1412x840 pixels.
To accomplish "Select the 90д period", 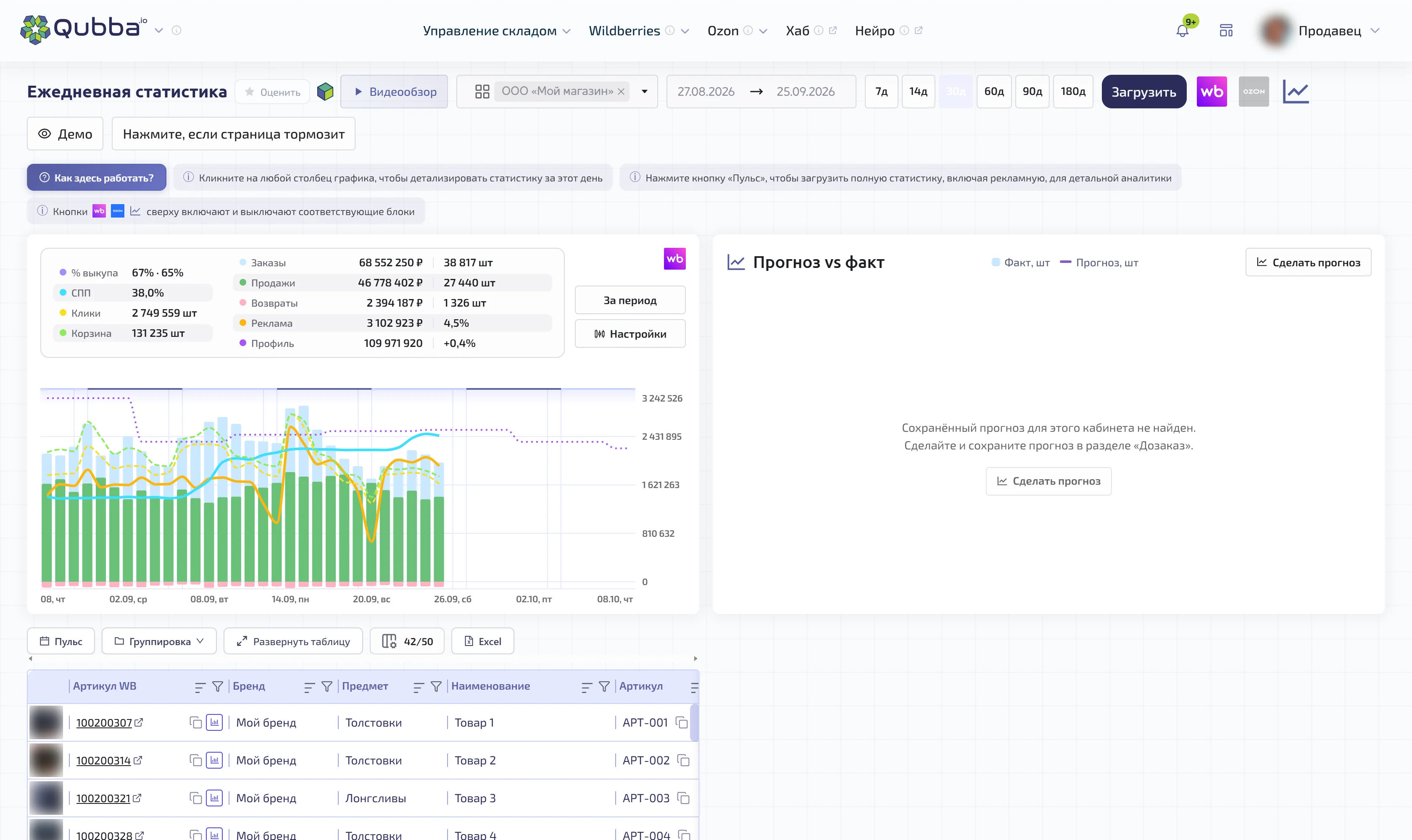I will 1032,92.
